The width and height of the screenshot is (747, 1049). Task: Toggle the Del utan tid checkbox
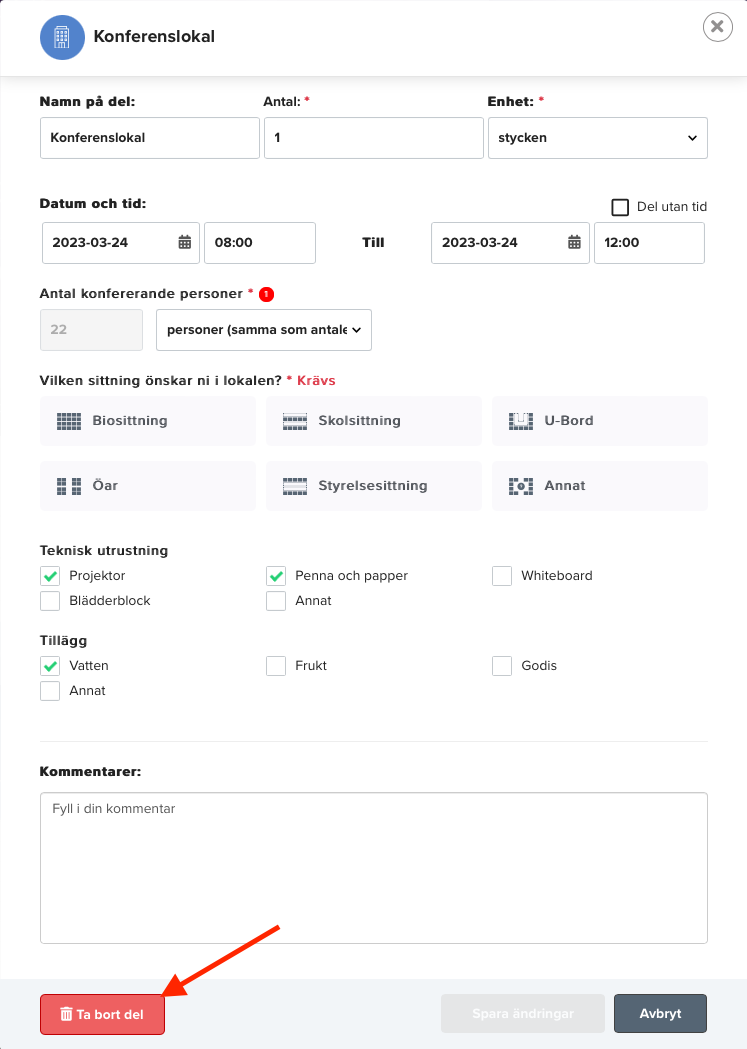tap(620, 207)
